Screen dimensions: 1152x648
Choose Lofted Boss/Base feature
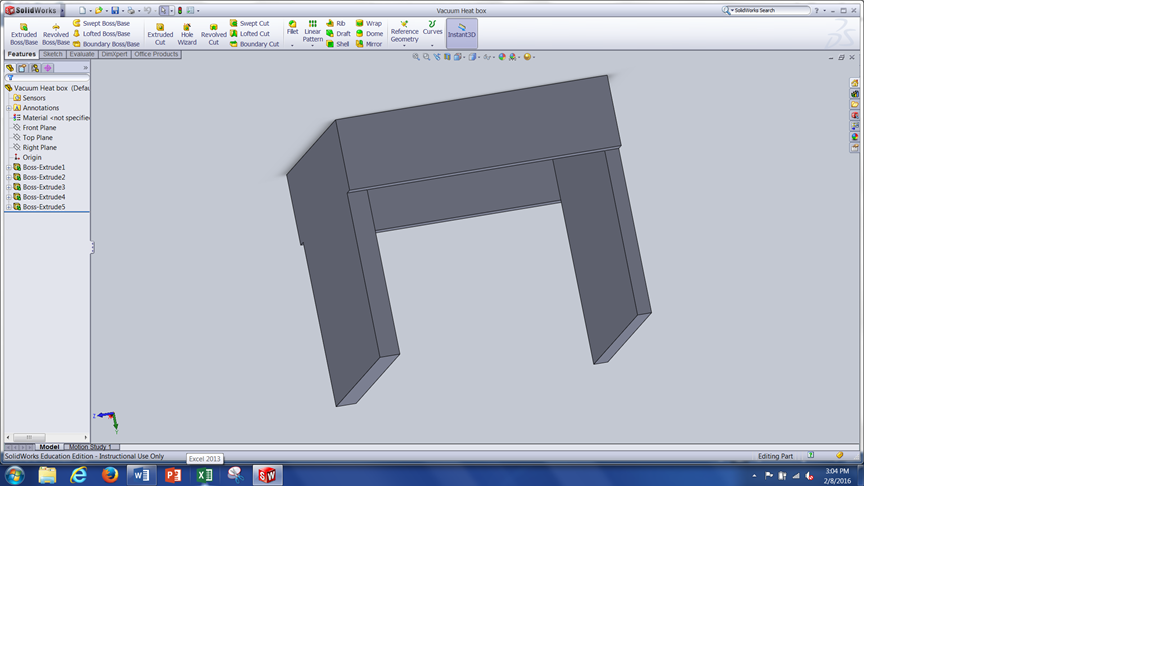101,34
